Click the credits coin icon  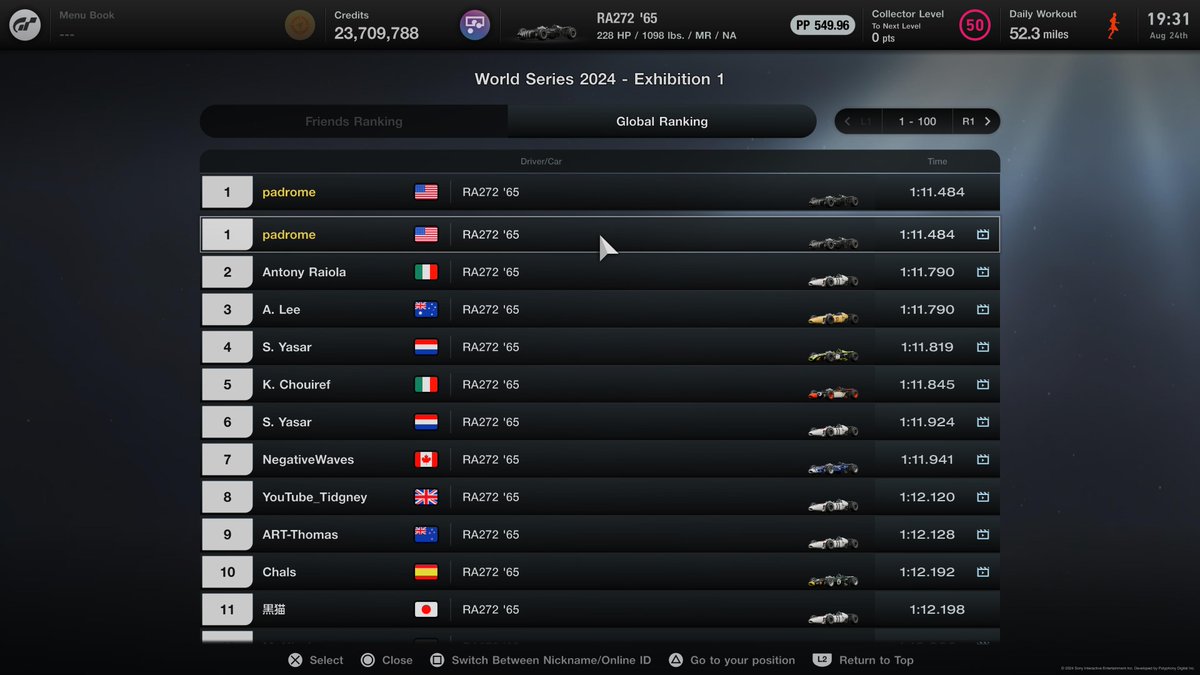pyautogui.click(x=299, y=24)
